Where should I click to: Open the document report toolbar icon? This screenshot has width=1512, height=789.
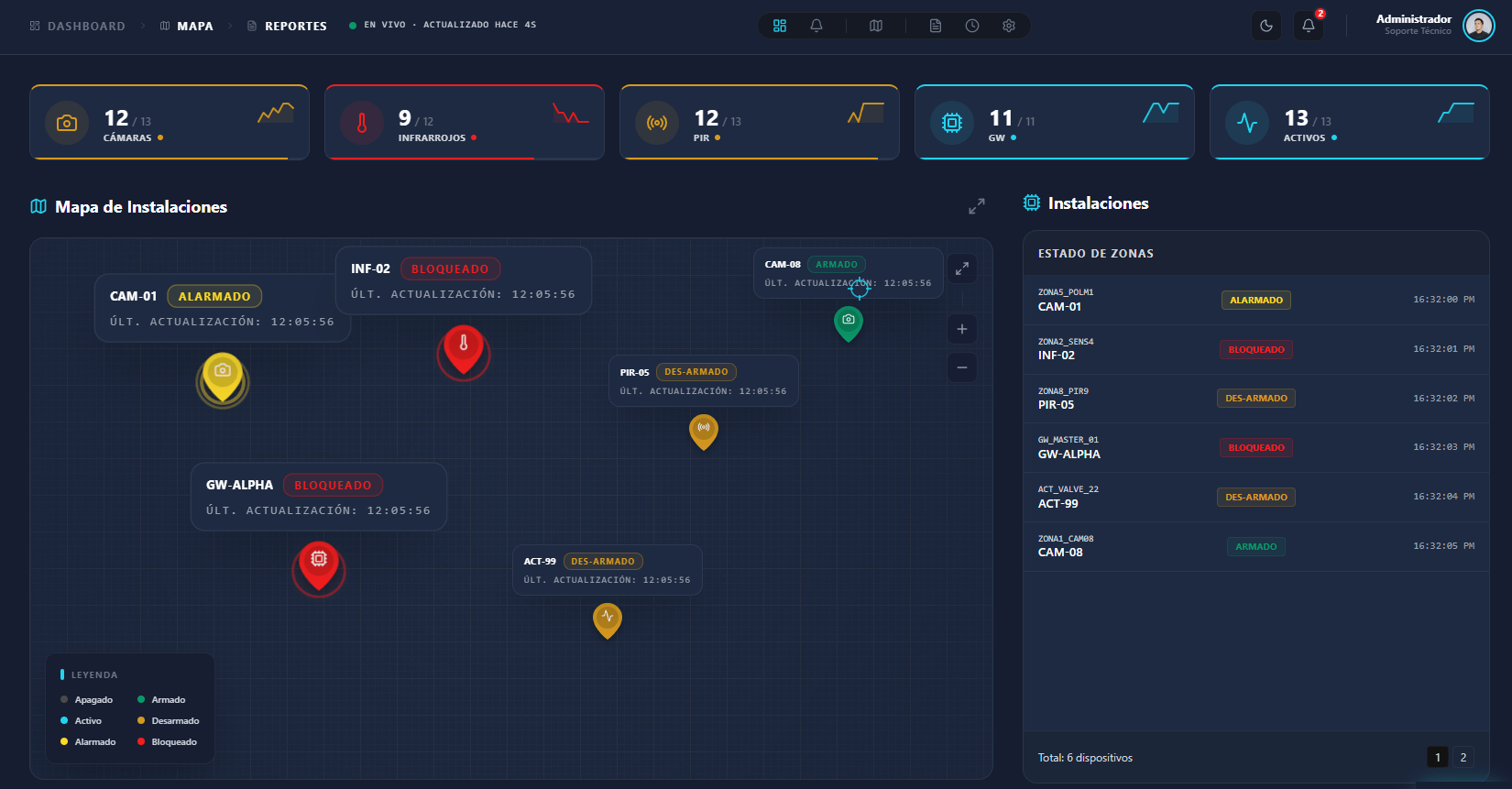point(936,26)
